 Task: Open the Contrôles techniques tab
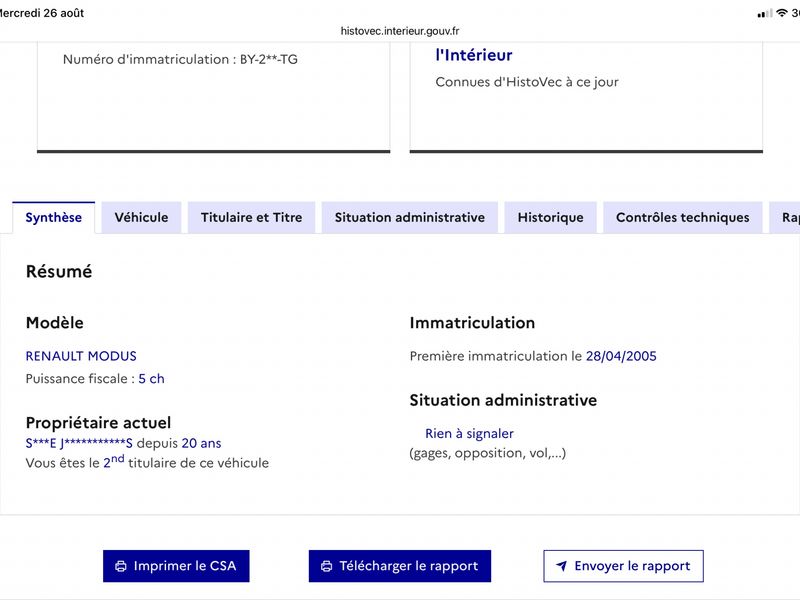click(x=683, y=218)
